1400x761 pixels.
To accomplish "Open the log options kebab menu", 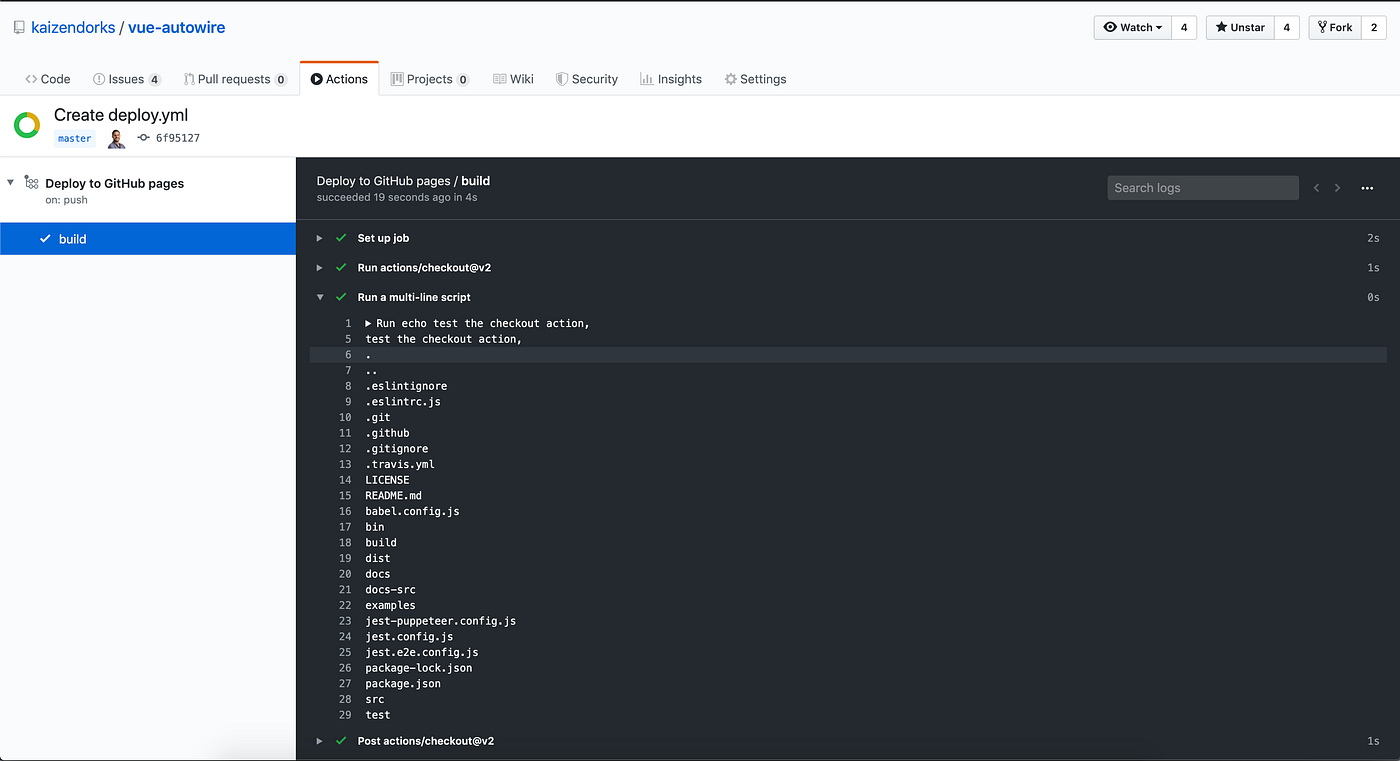I will [x=1367, y=187].
